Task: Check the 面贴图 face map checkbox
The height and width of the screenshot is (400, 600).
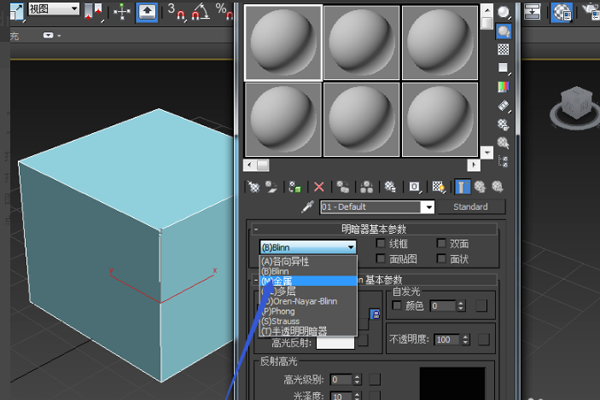Action: click(x=380, y=258)
